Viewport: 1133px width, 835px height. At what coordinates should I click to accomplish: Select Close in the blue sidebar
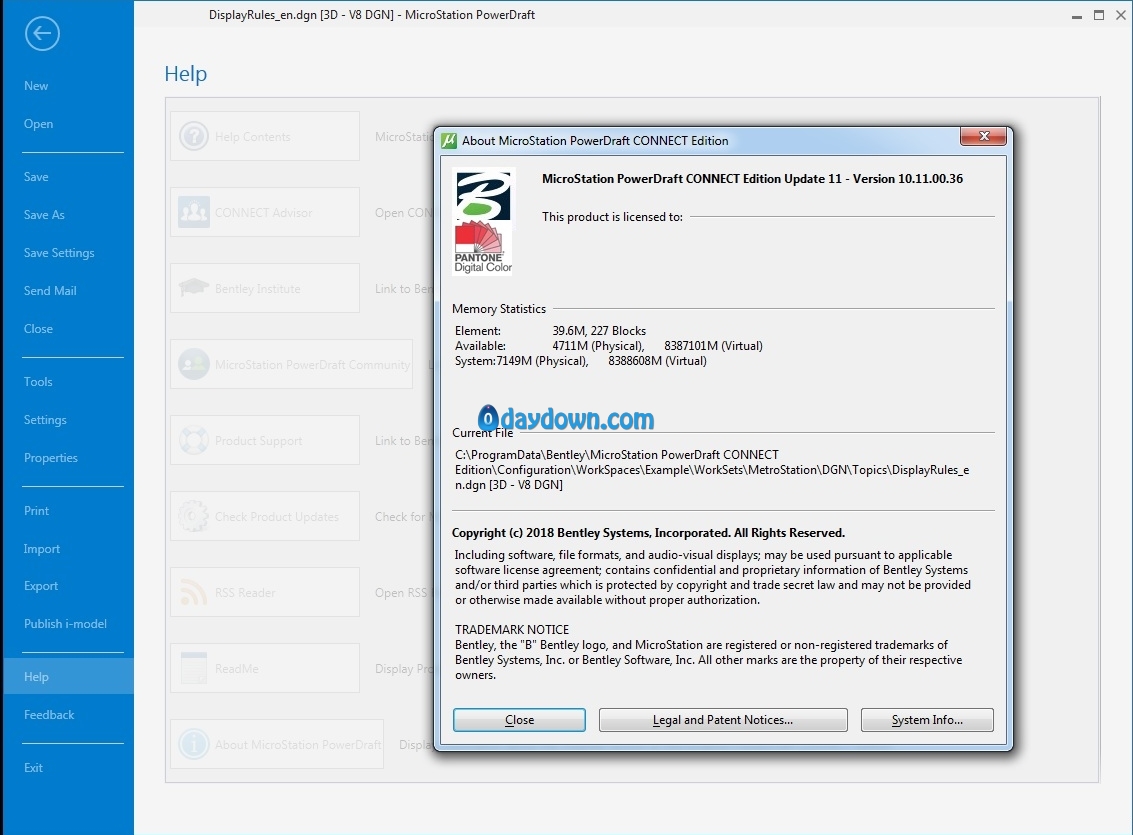coord(38,329)
